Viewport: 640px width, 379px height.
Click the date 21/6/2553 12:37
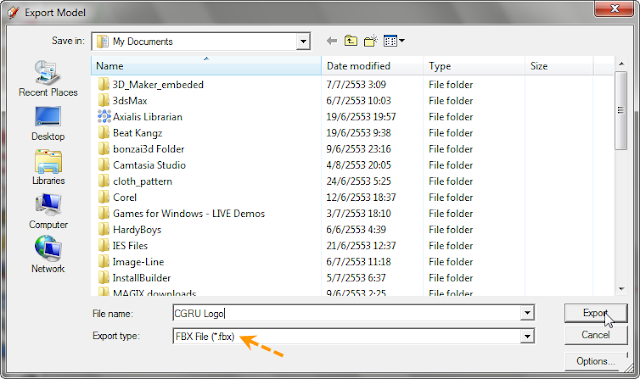tap(361, 246)
